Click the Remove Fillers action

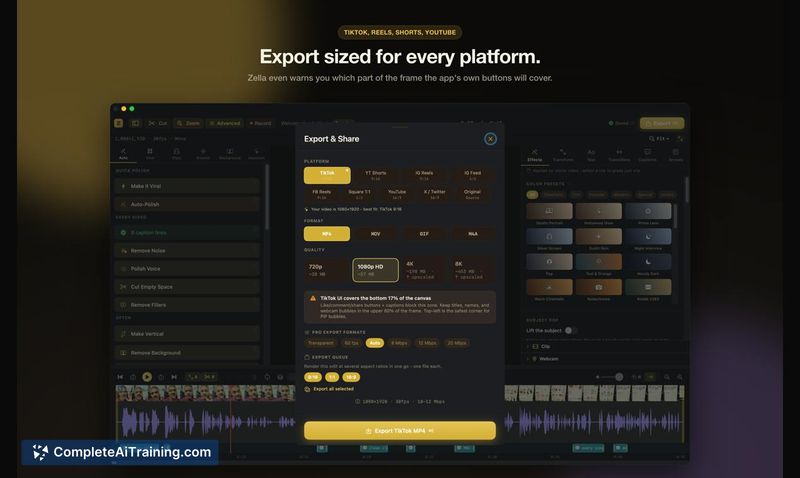[x=187, y=305]
